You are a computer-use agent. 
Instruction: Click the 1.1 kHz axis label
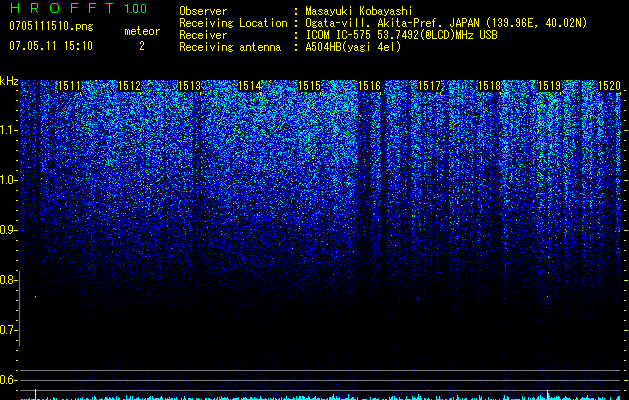(9, 130)
